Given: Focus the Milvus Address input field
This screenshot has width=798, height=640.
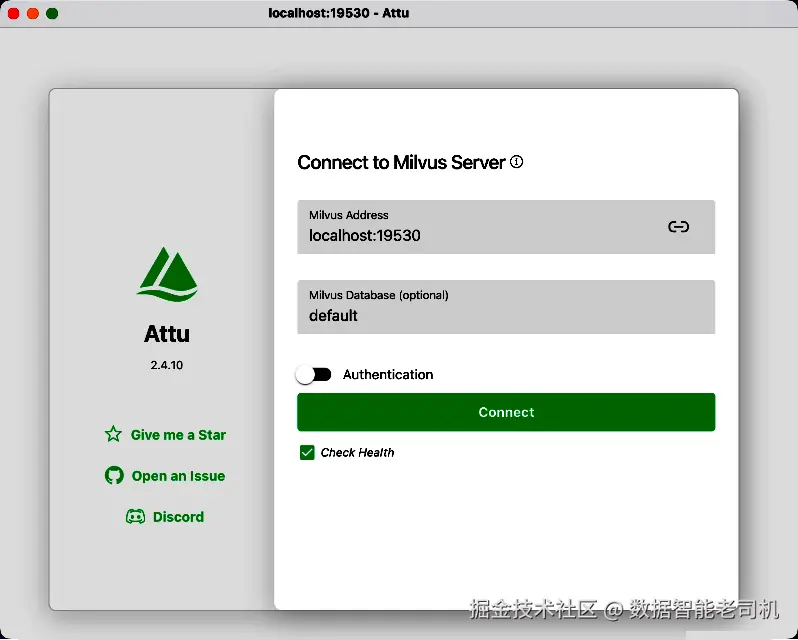Looking at the screenshot, I should coord(506,227).
